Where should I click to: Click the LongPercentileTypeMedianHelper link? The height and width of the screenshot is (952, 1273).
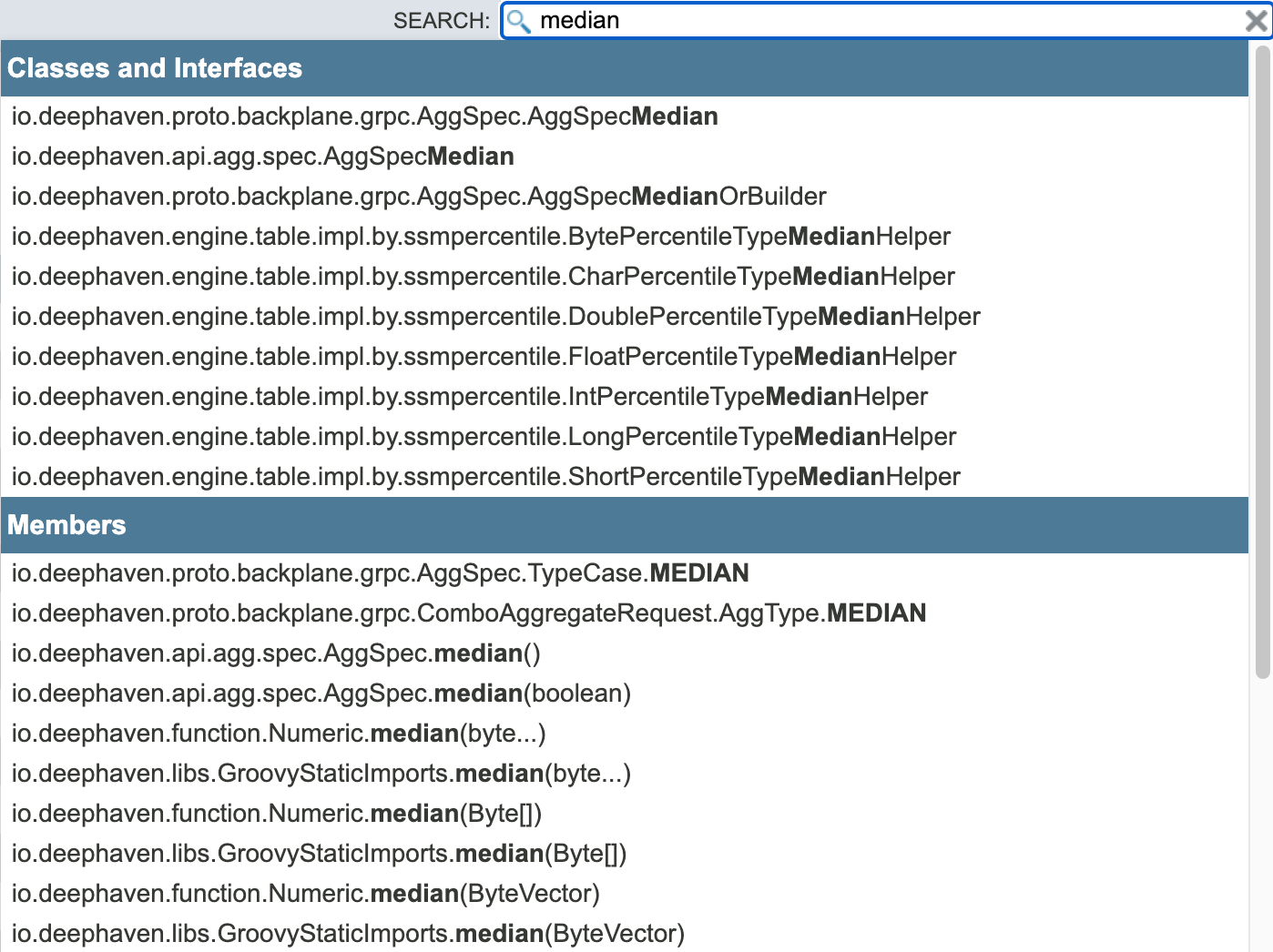coord(483,436)
